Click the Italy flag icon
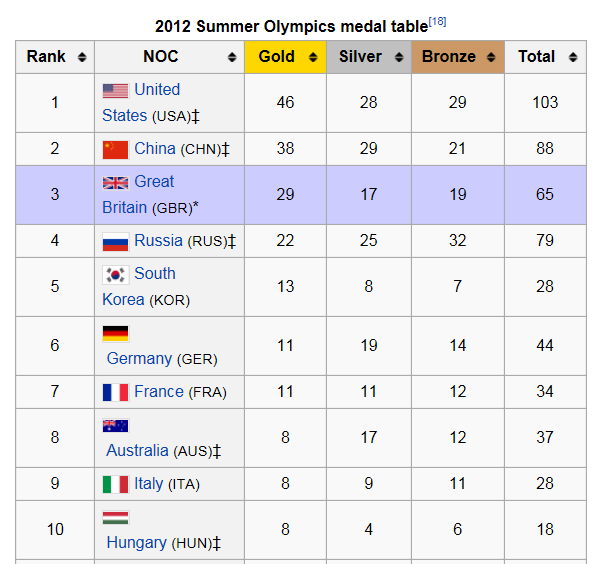This screenshot has width=596, height=564. (116, 485)
